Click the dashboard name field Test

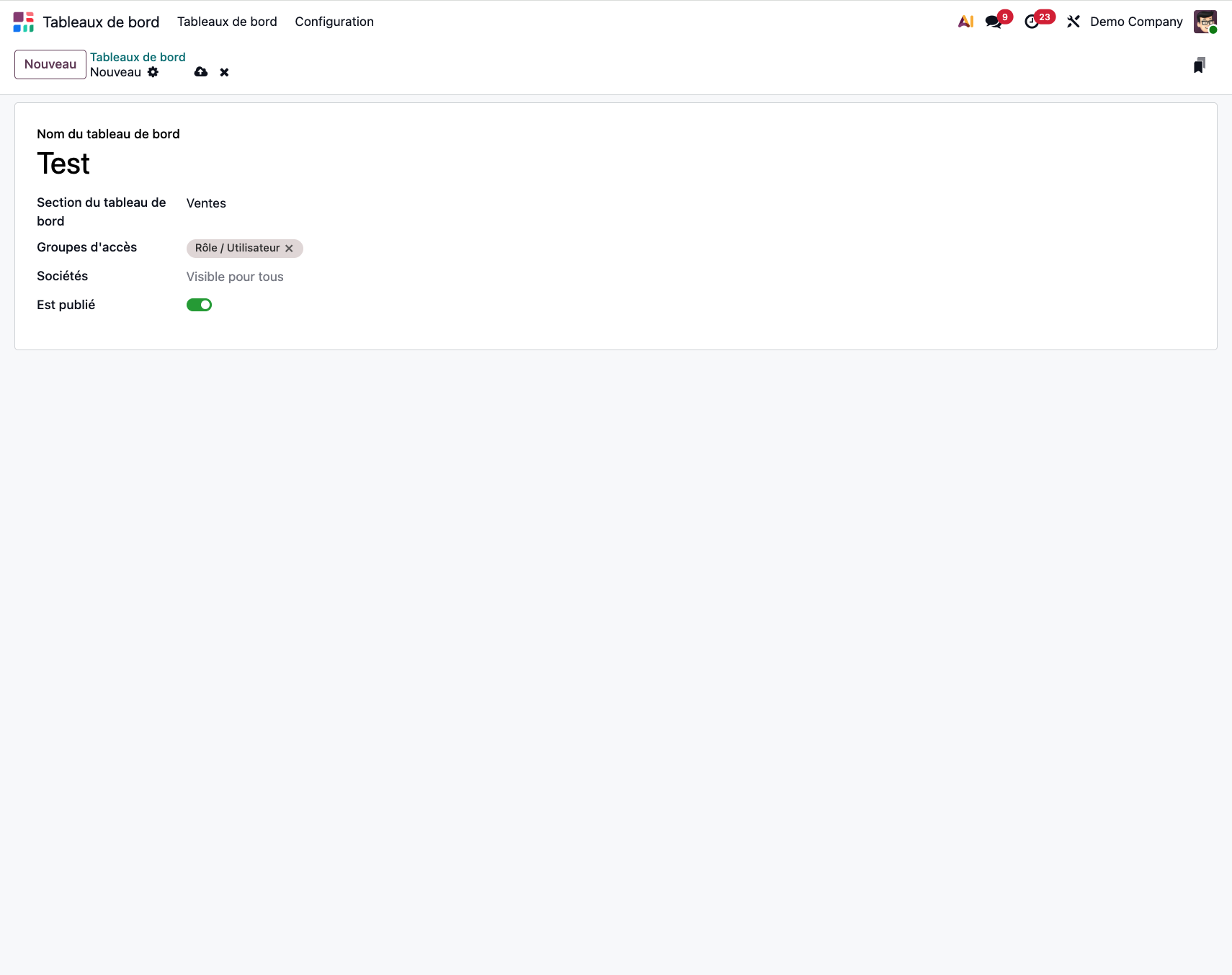[x=216, y=164]
